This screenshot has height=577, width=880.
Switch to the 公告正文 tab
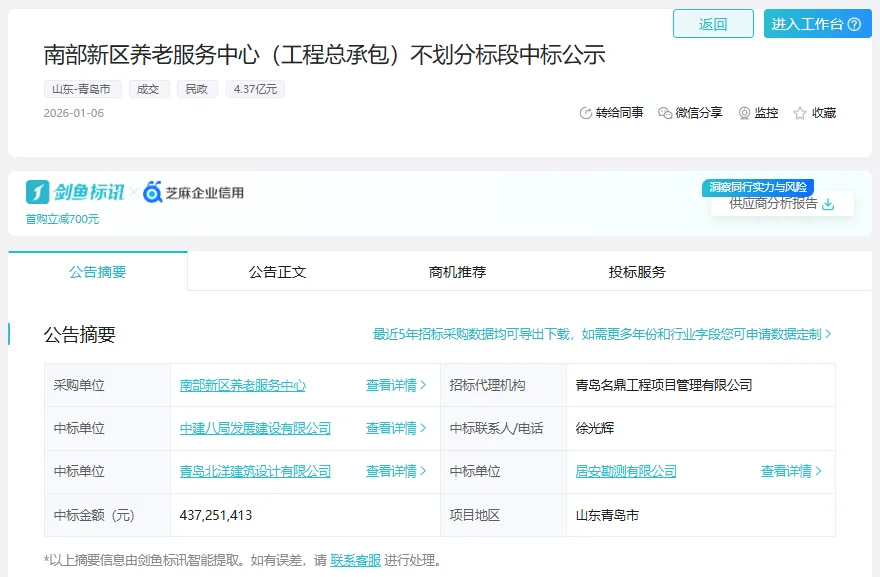coord(277,272)
